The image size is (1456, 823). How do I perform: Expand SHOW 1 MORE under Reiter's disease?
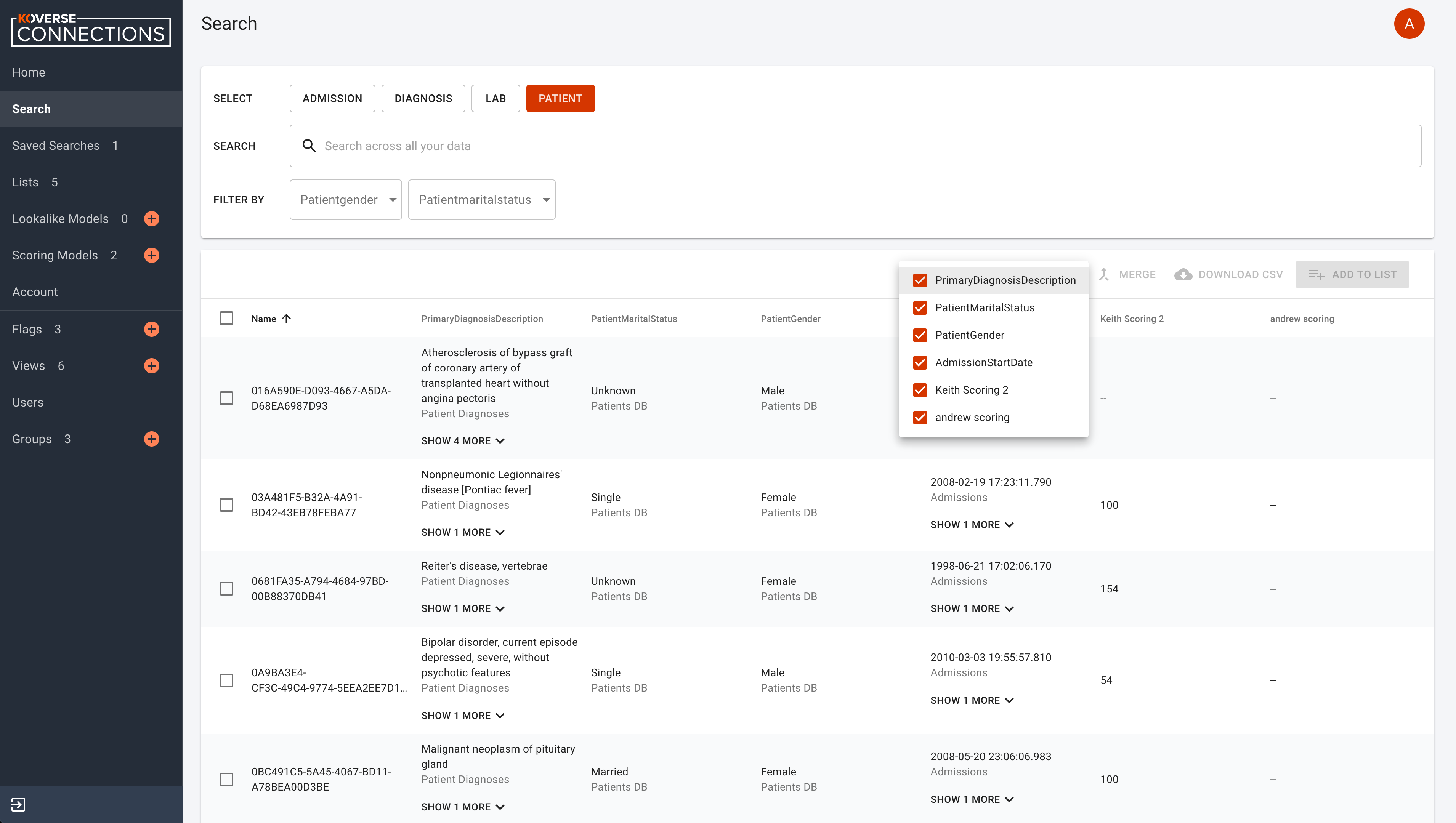(462, 609)
